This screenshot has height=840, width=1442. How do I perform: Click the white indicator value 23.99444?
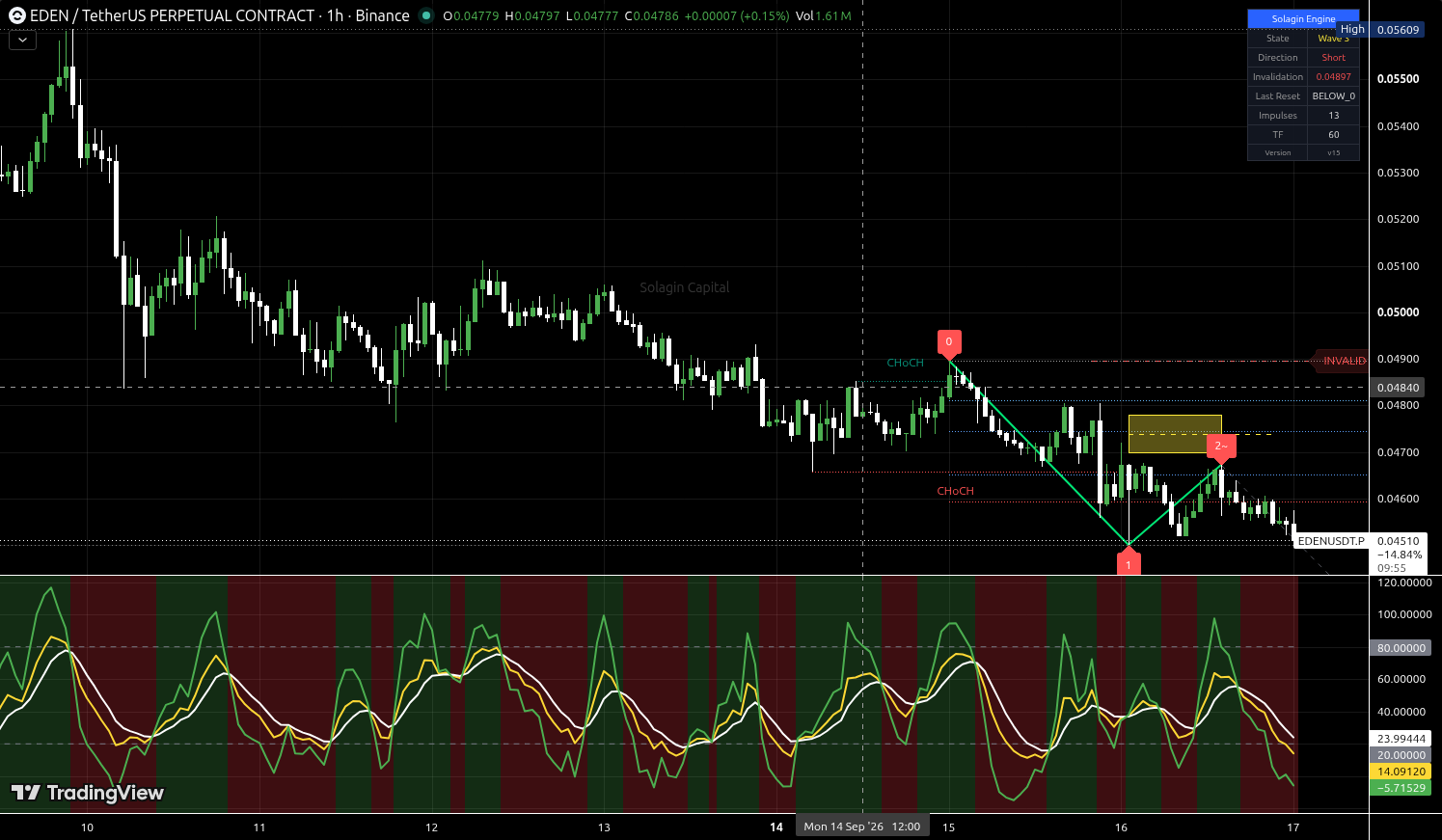[x=1401, y=739]
